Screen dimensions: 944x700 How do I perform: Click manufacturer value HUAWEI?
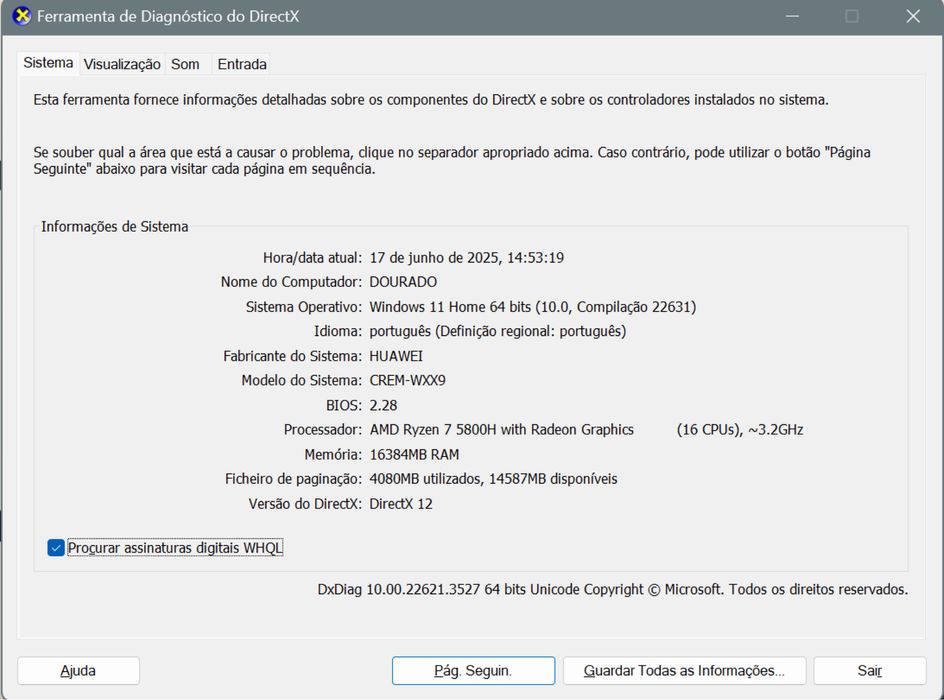pyautogui.click(x=396, y=356)
